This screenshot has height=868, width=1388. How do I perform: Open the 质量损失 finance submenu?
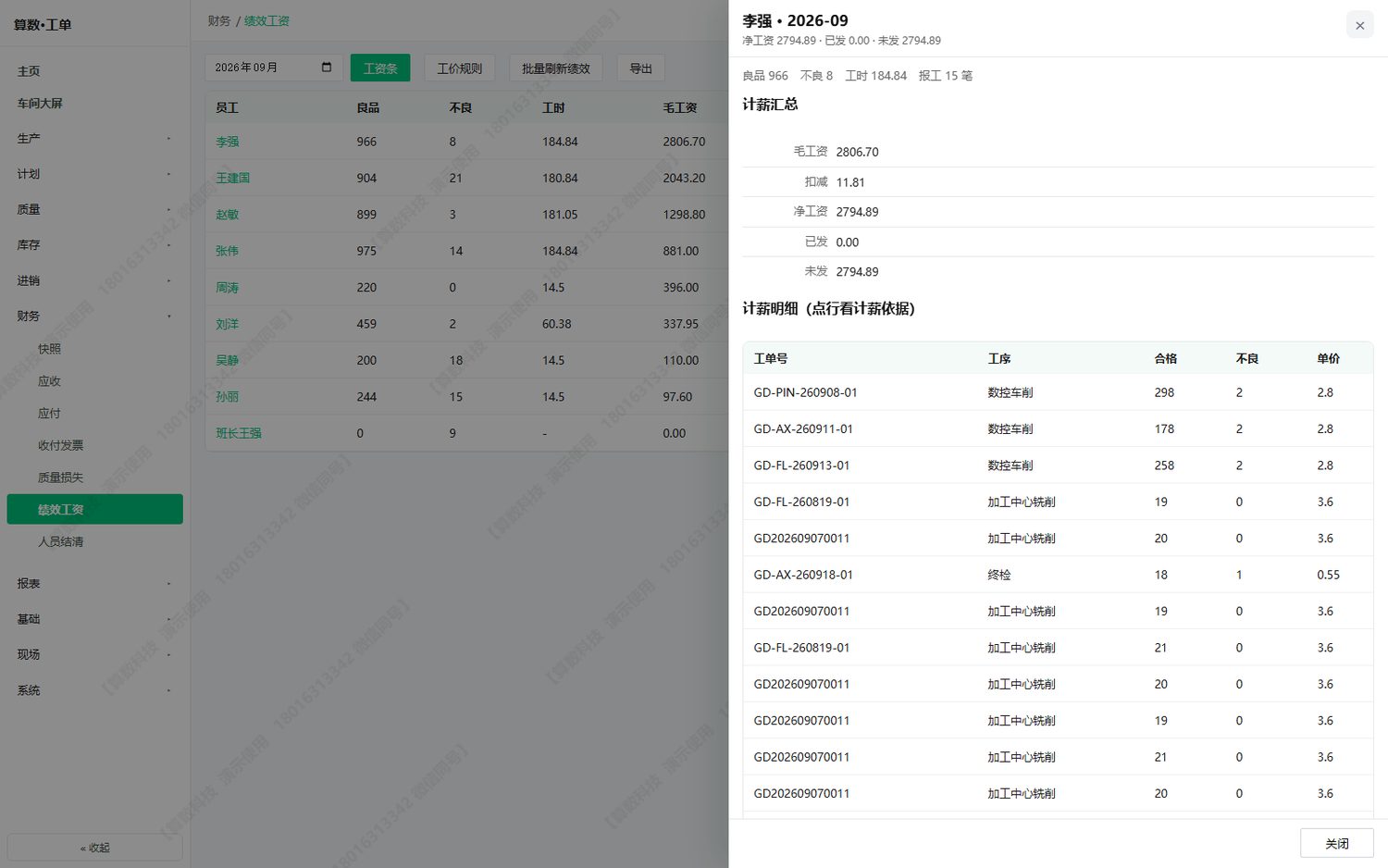click(x=94, y=477)
